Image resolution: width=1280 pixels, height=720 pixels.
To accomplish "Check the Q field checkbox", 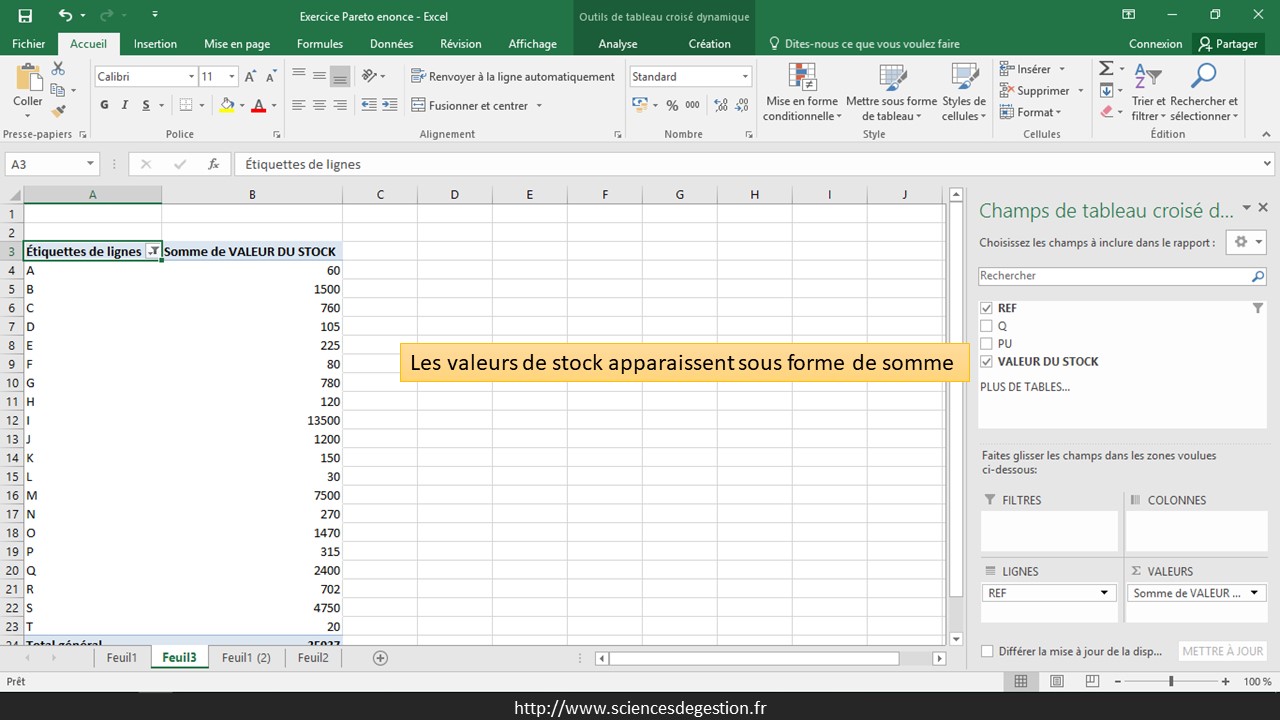I will click(x=987, y=326).
